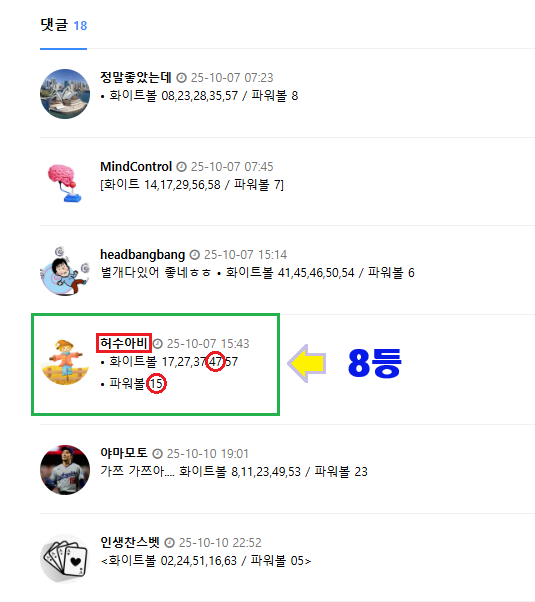The image size is (535, 602).
Task: Click the yellow left-pointing arrow
Action: (307, 363)
